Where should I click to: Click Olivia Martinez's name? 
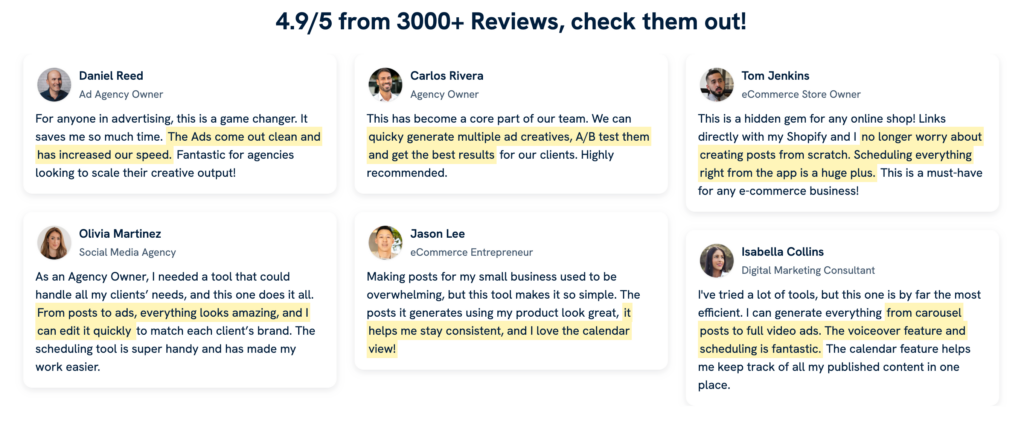click(x=120, y=234)
